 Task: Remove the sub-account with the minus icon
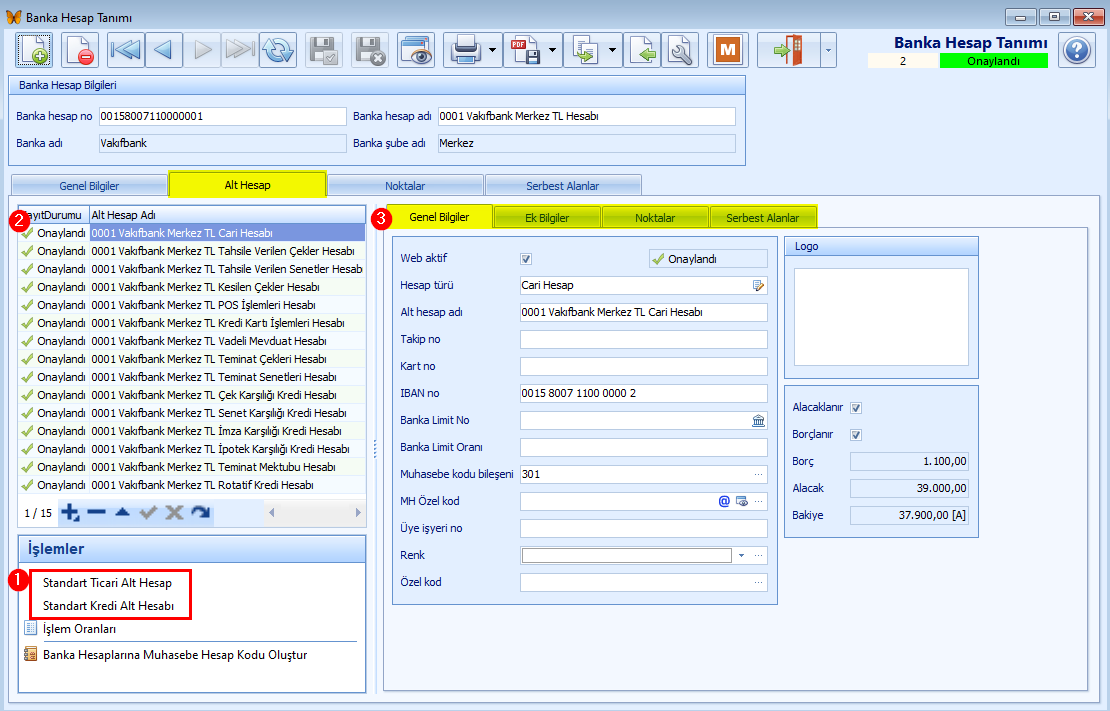(96, 512)
